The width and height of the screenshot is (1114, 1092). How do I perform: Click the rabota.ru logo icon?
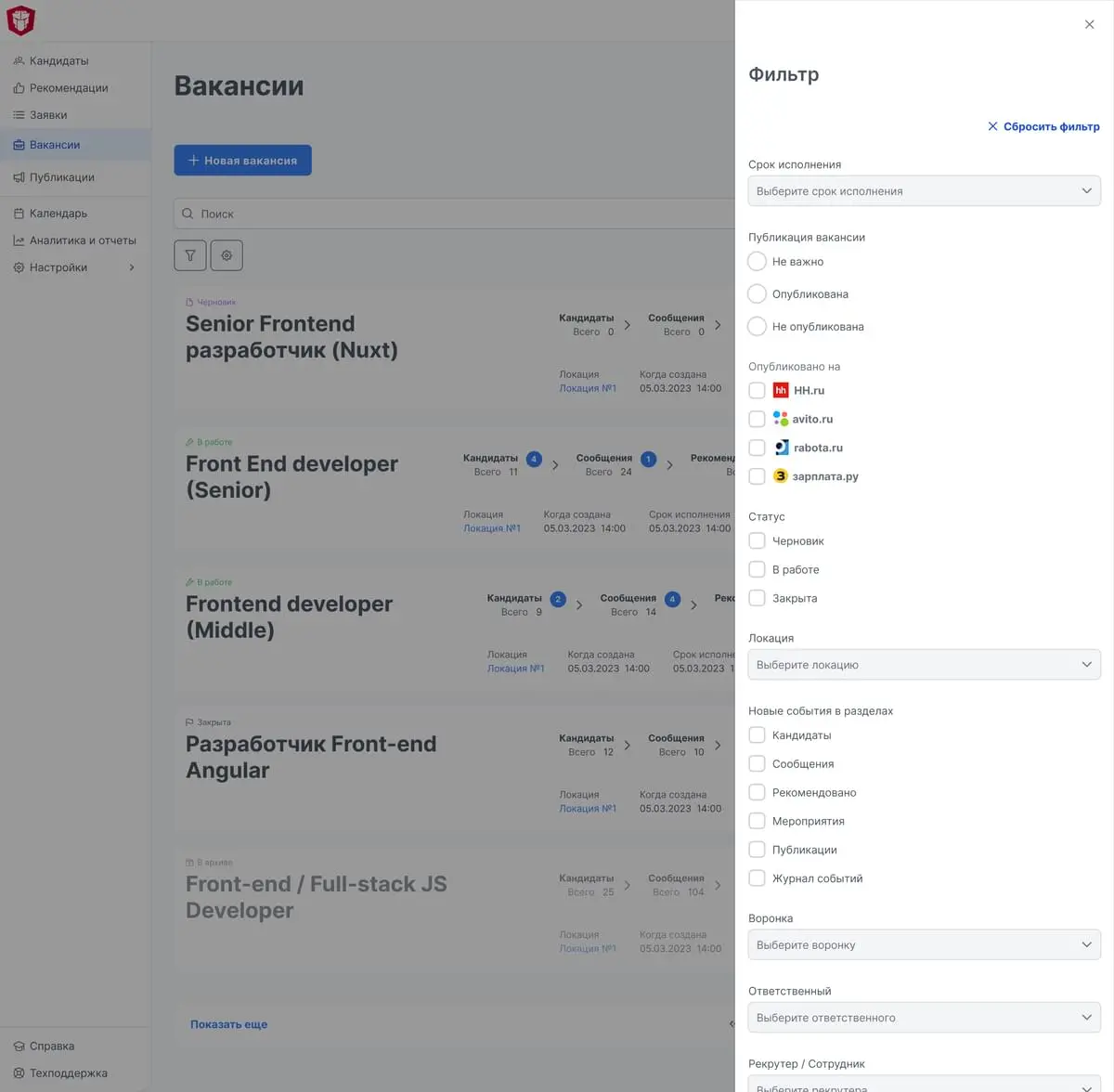(x=782, y=448)
